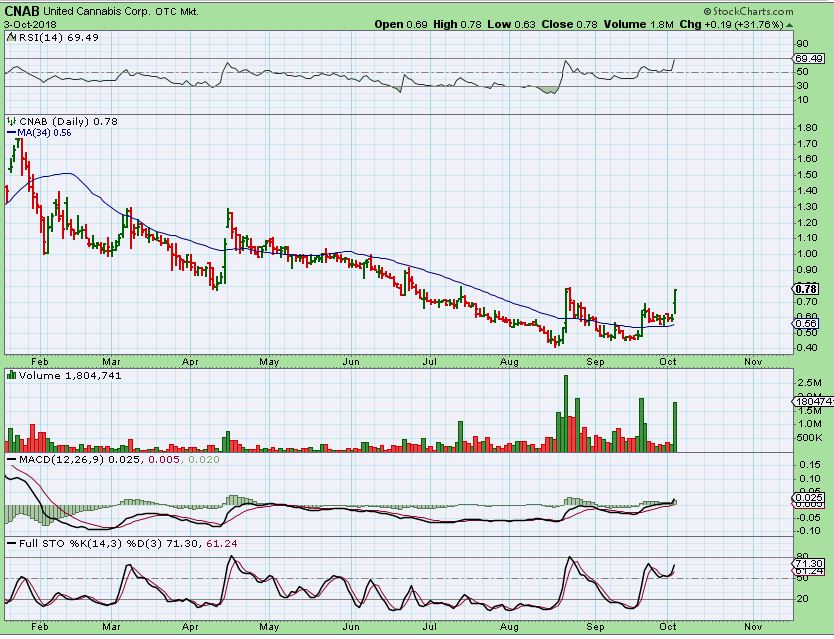Select the Feb label under price chart

click(x=40, y=359)
